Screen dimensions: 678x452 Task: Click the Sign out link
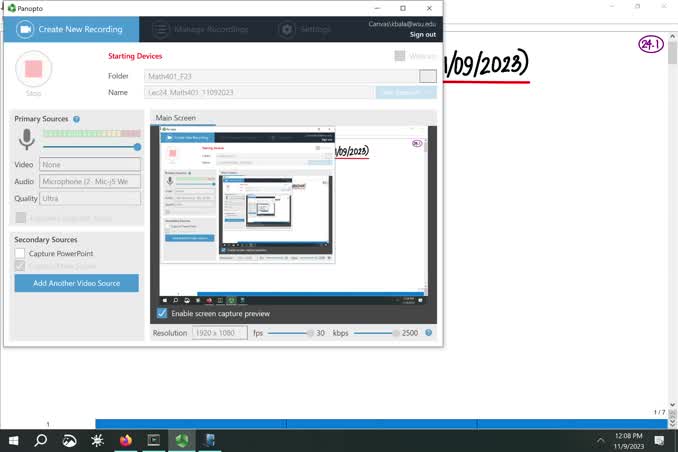coord(422,34)
